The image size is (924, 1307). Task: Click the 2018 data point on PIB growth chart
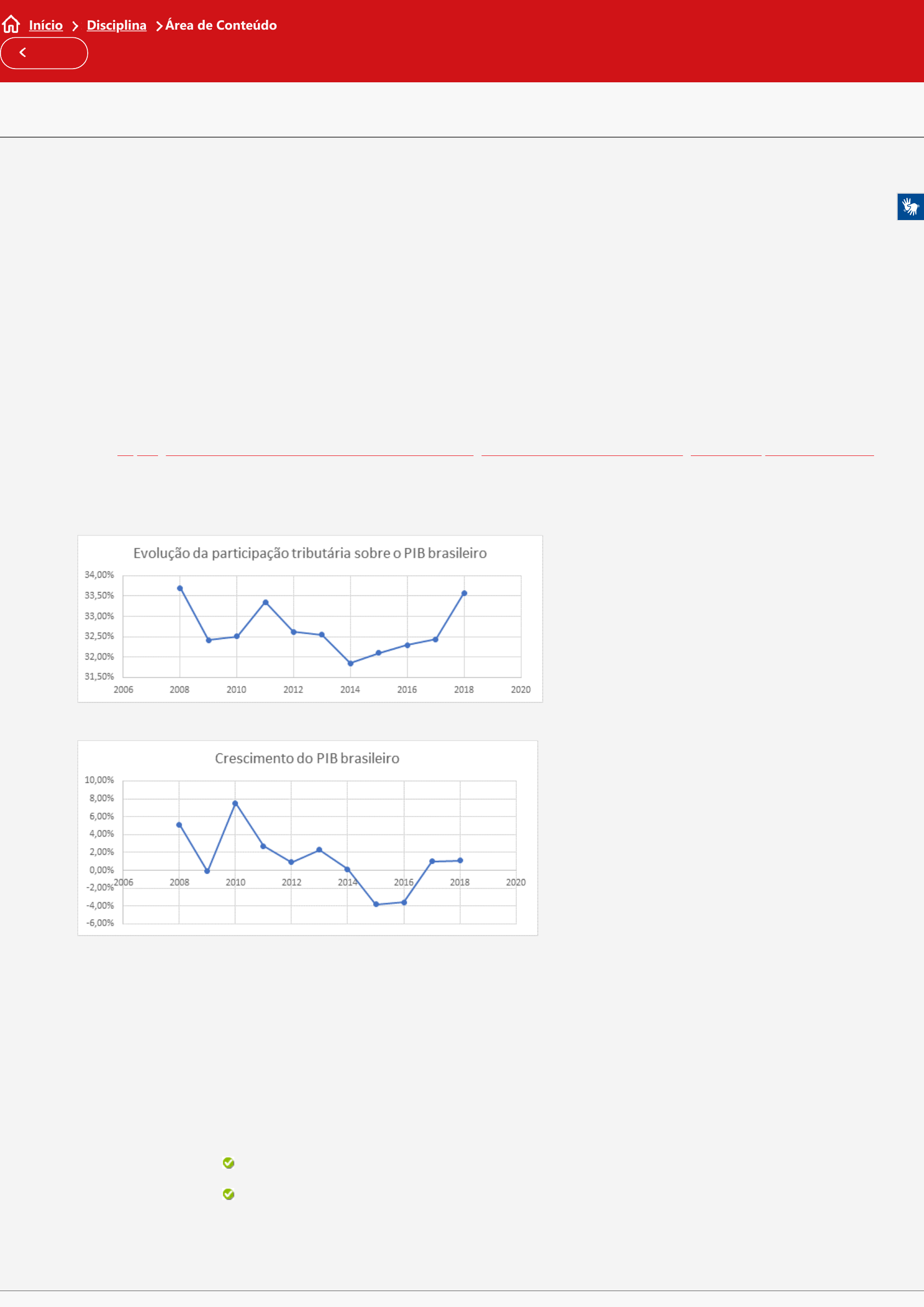[x=460, y=861]
